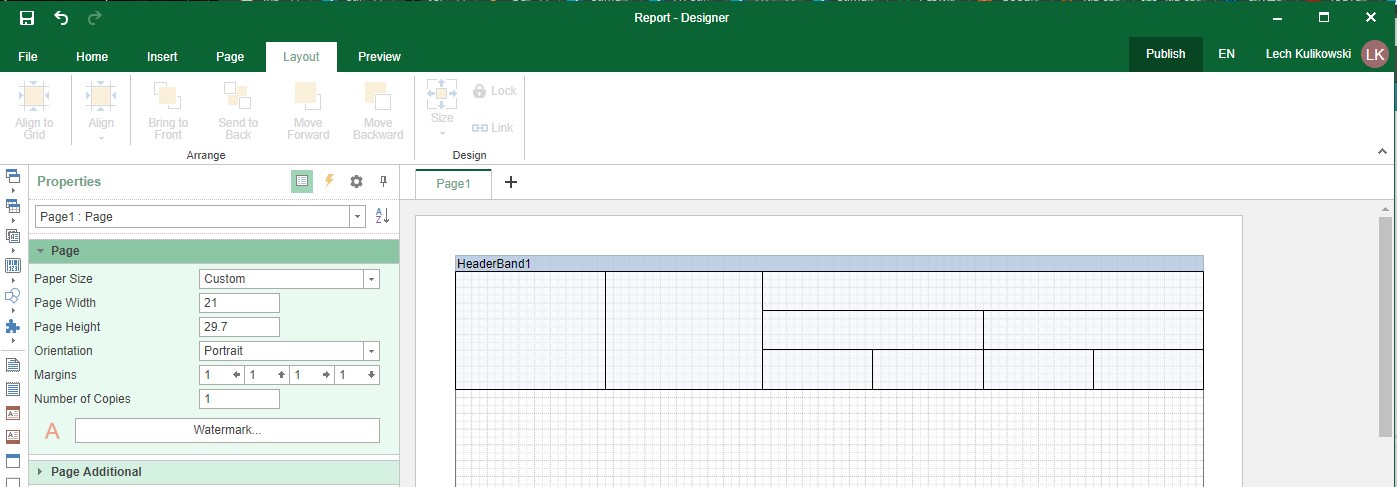Screen dimensions: 1397x487
Task: Open the Bands toolbox icon
Action: point(13,176)
